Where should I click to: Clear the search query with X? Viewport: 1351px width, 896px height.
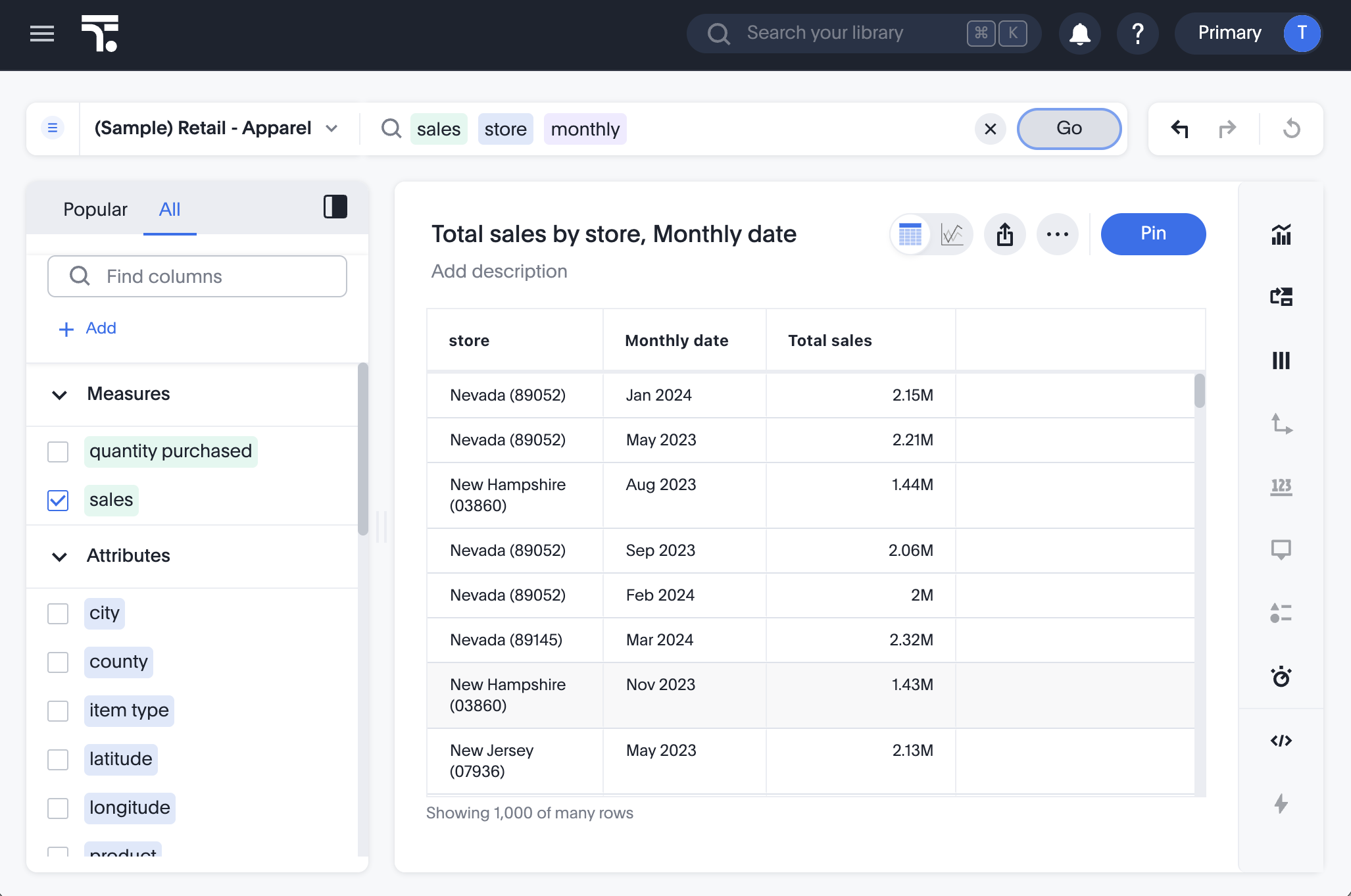pos(991,129)
